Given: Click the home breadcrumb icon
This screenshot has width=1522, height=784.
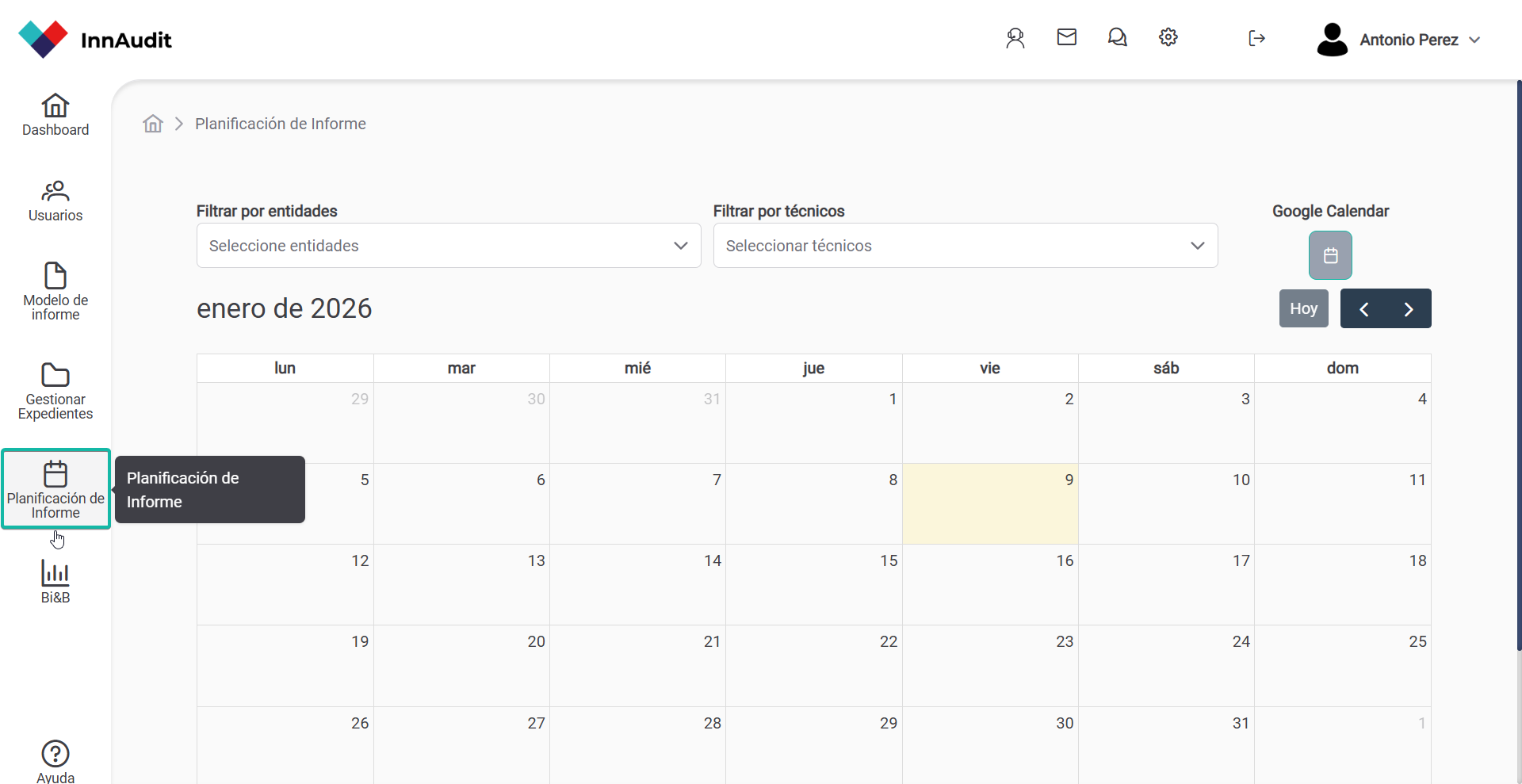Looking at the screenshot, I should coord(153,124).
